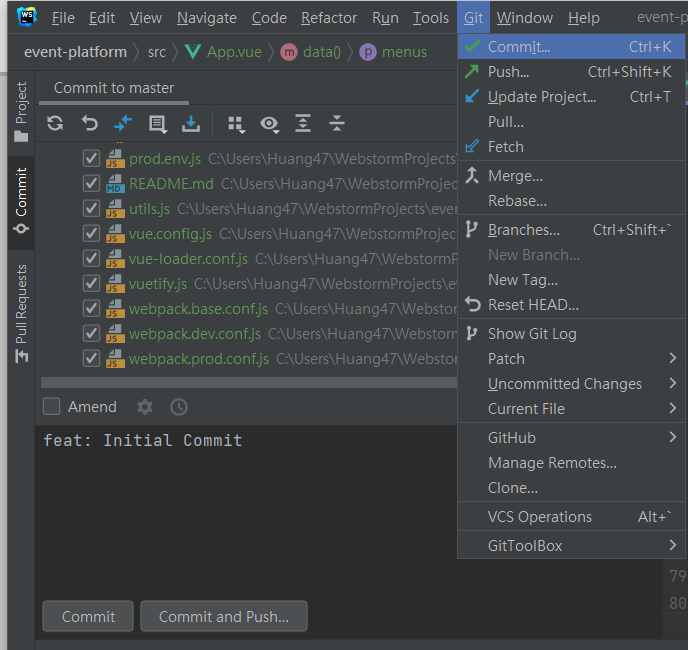Uncheck the utils.js checkbox
Viewport: 688px width, 650px height.
[x=91, y=208]
